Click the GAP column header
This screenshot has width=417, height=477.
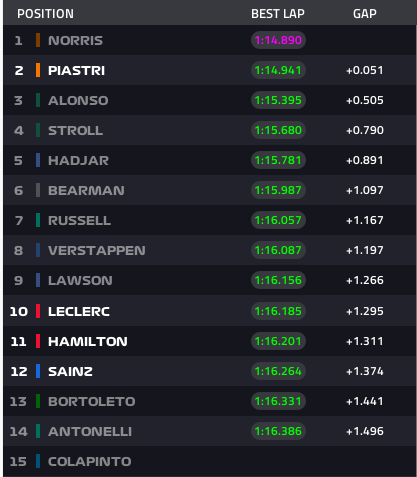pos(365,14)
